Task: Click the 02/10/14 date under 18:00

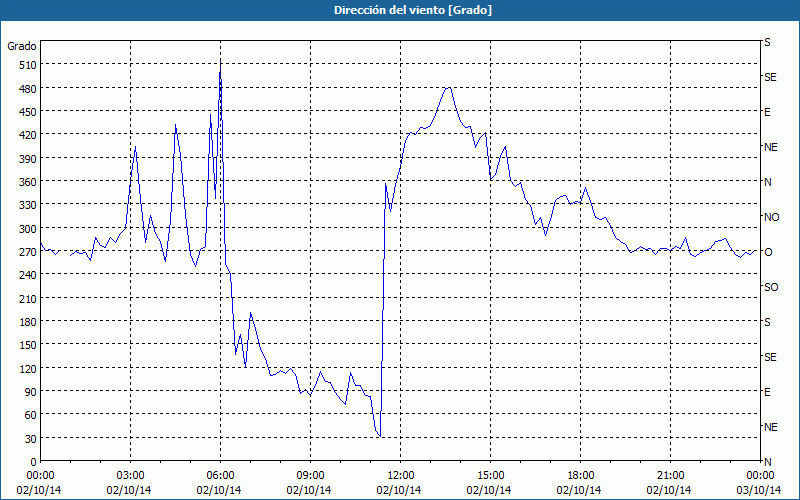Action: pos(579,490)
